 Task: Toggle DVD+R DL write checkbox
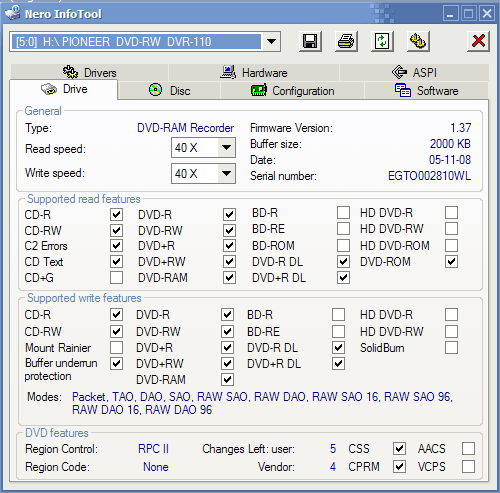(338, 363)
